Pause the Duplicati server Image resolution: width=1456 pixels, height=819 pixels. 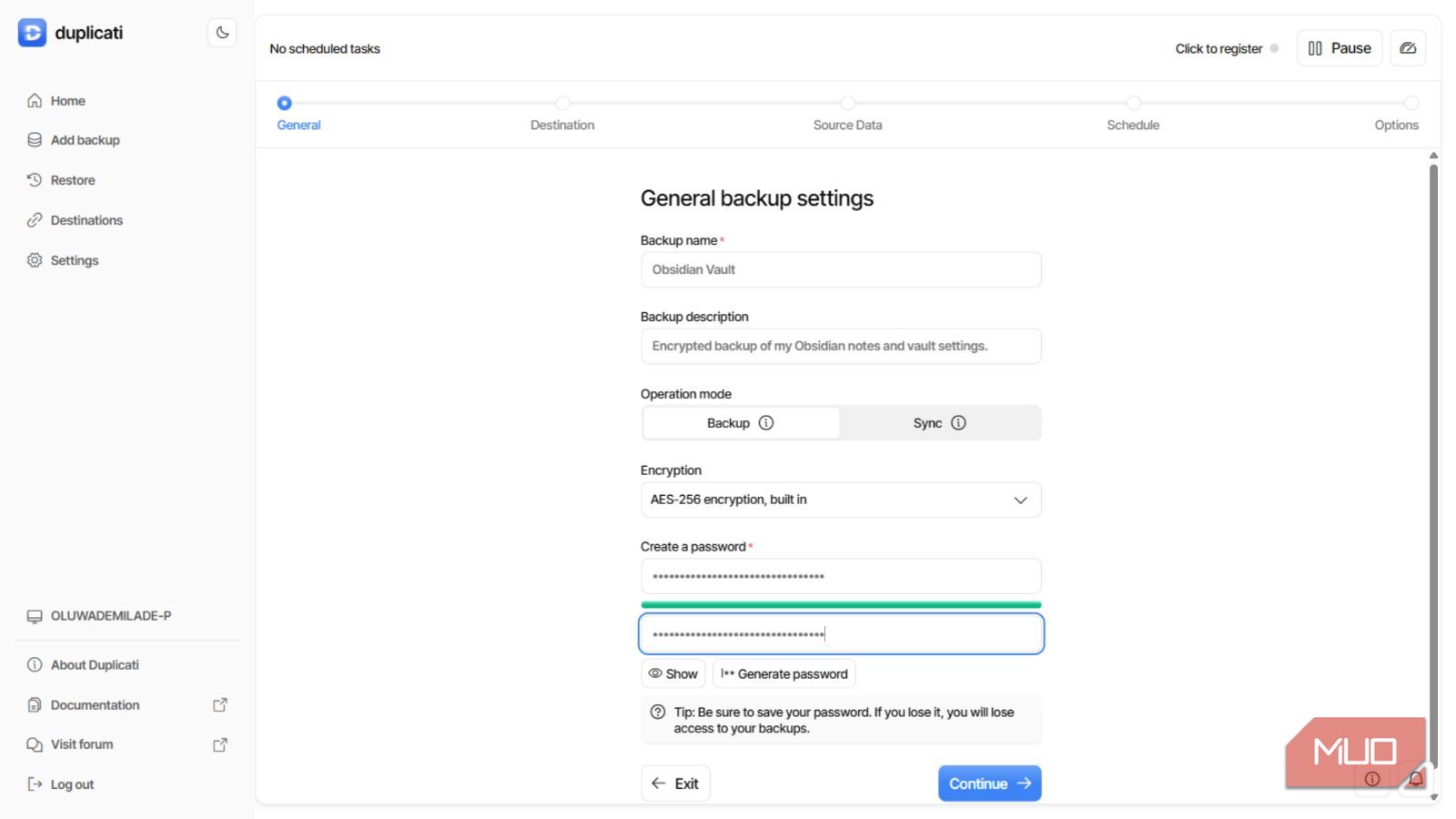click(1340, 48)
